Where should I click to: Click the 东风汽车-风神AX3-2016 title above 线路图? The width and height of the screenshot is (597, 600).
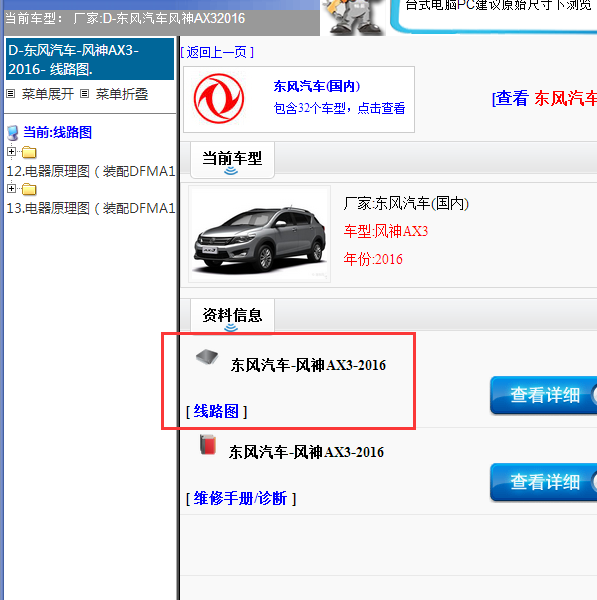(308, 365)
